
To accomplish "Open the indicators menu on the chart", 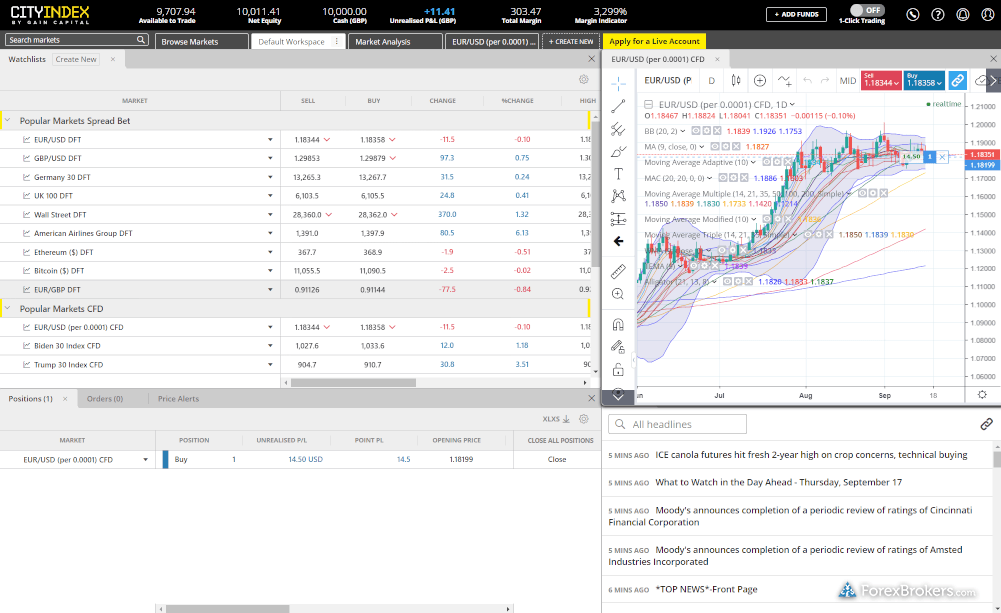I will click(785, 80).
